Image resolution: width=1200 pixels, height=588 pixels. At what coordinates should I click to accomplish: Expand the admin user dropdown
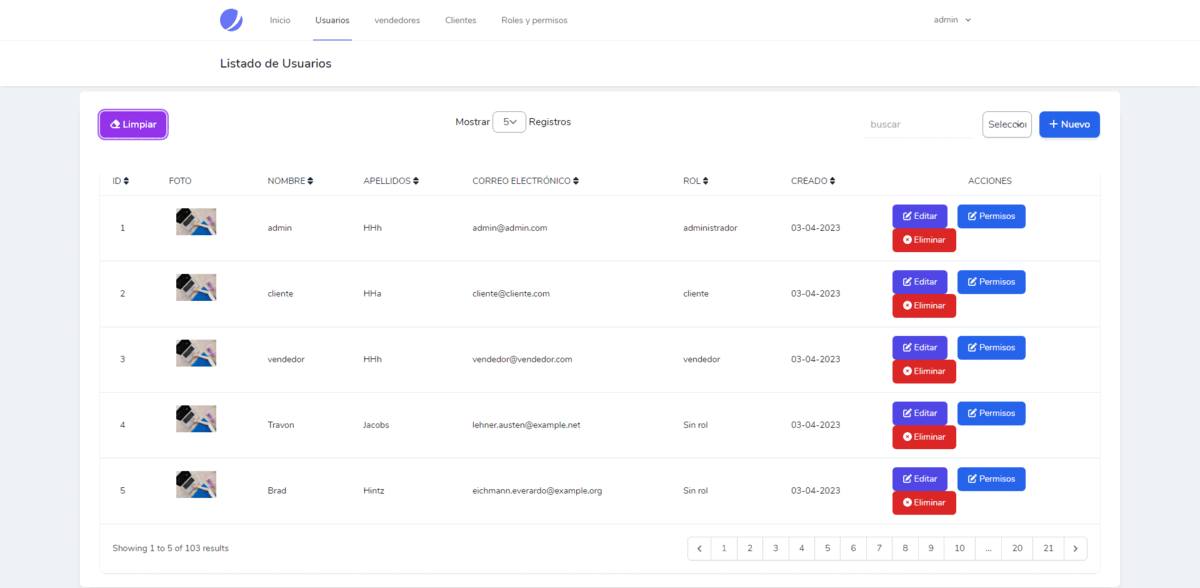952,20
